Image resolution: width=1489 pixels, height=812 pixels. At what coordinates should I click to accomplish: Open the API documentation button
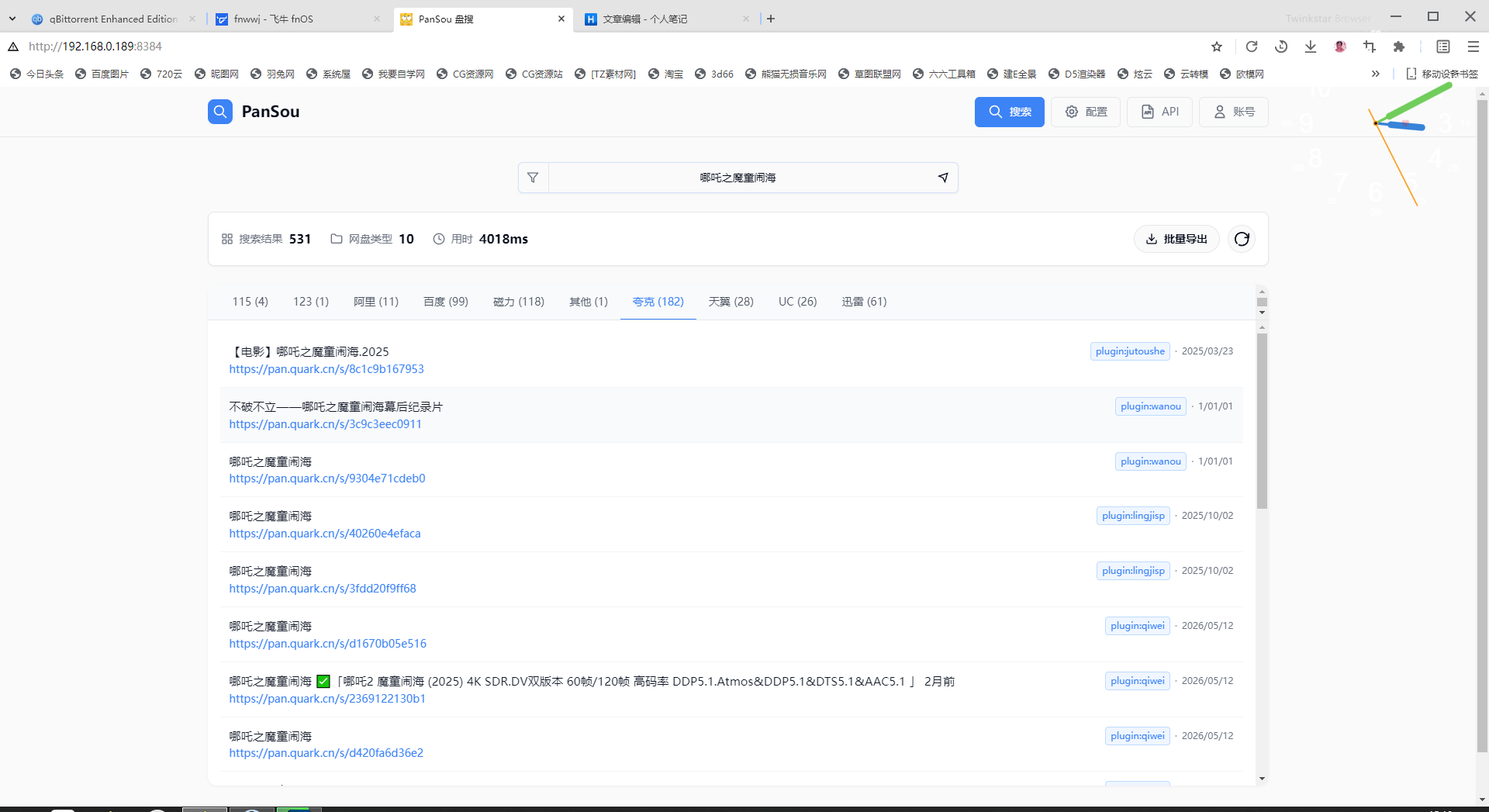[x=1160, y=112]
